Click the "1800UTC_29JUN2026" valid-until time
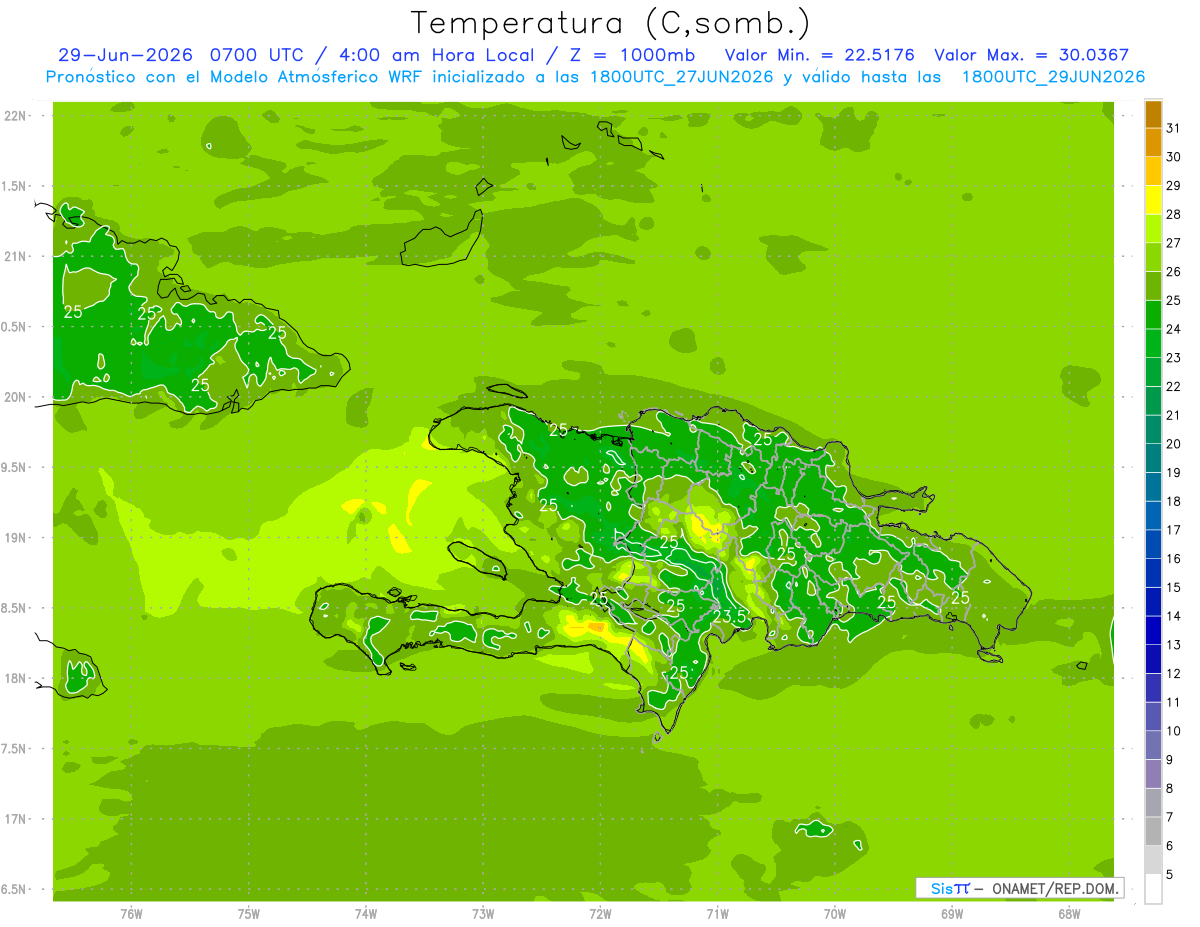 (1053, 77)
